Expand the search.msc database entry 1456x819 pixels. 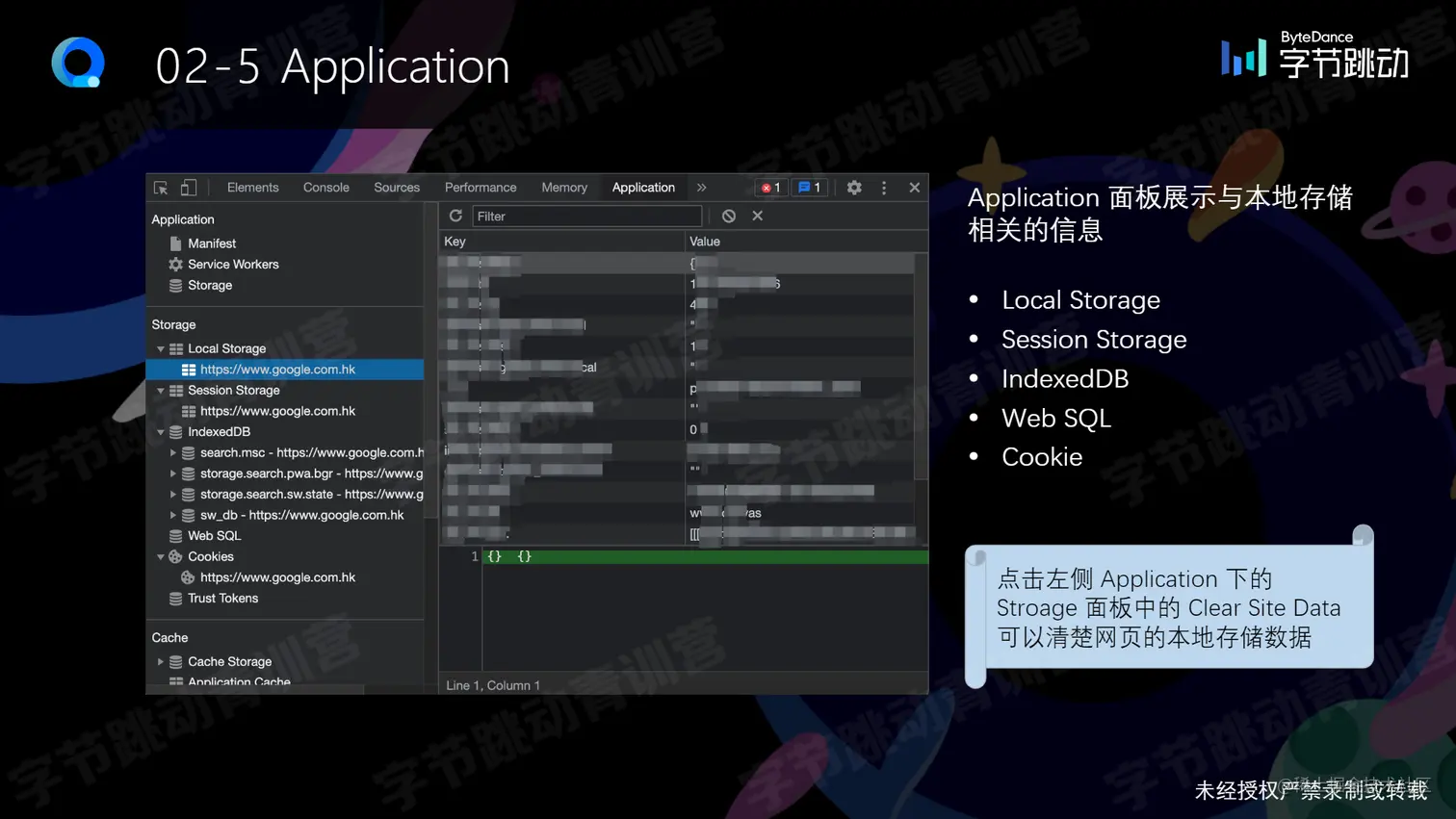(x=173, y=453)
